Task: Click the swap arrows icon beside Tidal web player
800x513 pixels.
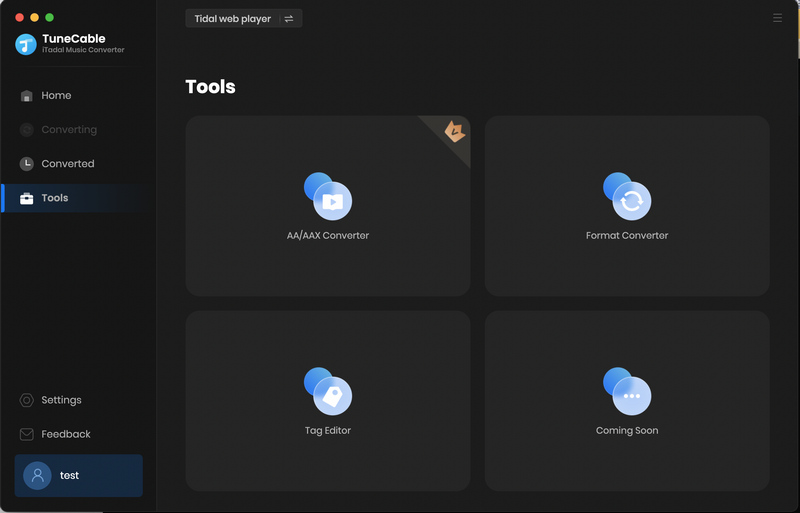Action: tap(289, 19)
